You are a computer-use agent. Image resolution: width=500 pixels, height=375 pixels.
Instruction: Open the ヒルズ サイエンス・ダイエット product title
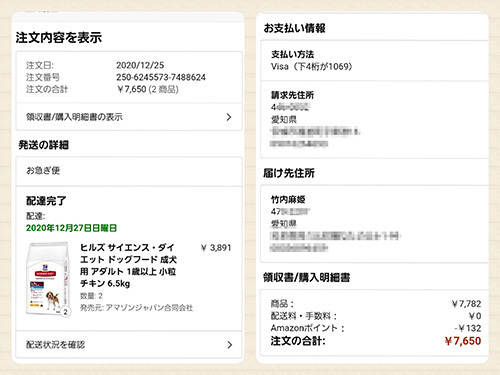point(128,265)
